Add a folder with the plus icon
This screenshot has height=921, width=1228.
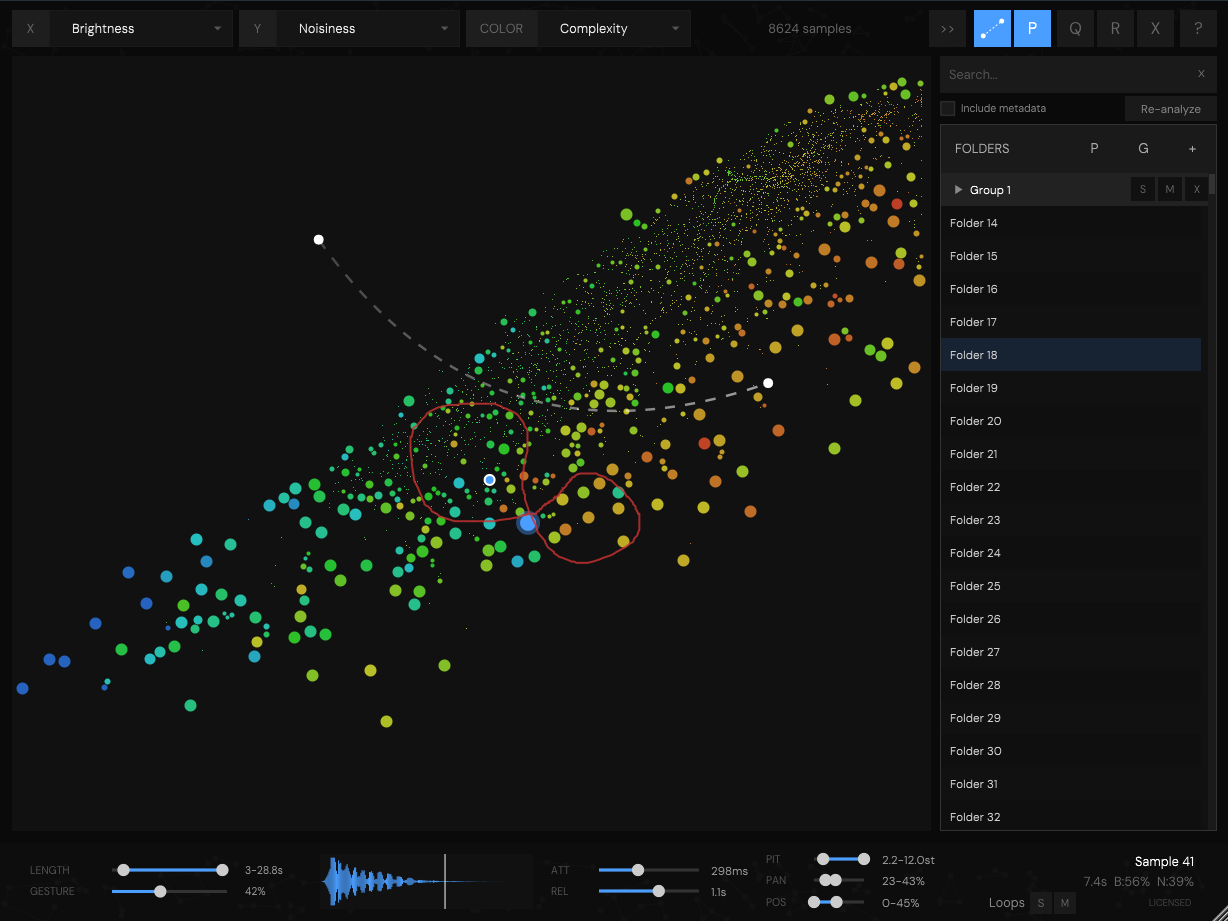click(x=1192, y=149)
